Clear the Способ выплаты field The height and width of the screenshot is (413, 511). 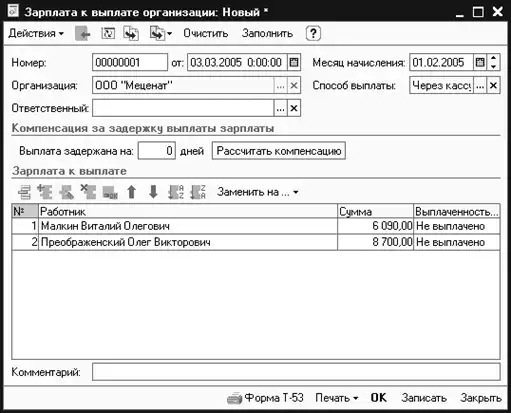[x=493, y=86]
